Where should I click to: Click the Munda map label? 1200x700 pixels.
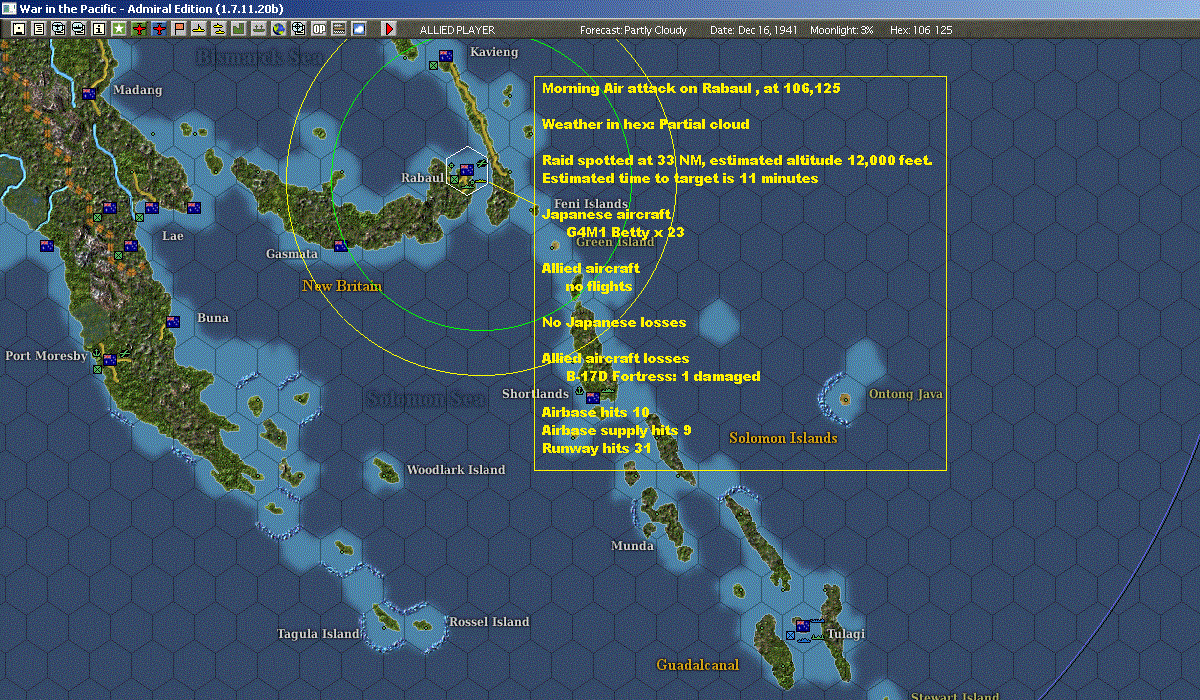pyautogui.click(x=633, y=546)
